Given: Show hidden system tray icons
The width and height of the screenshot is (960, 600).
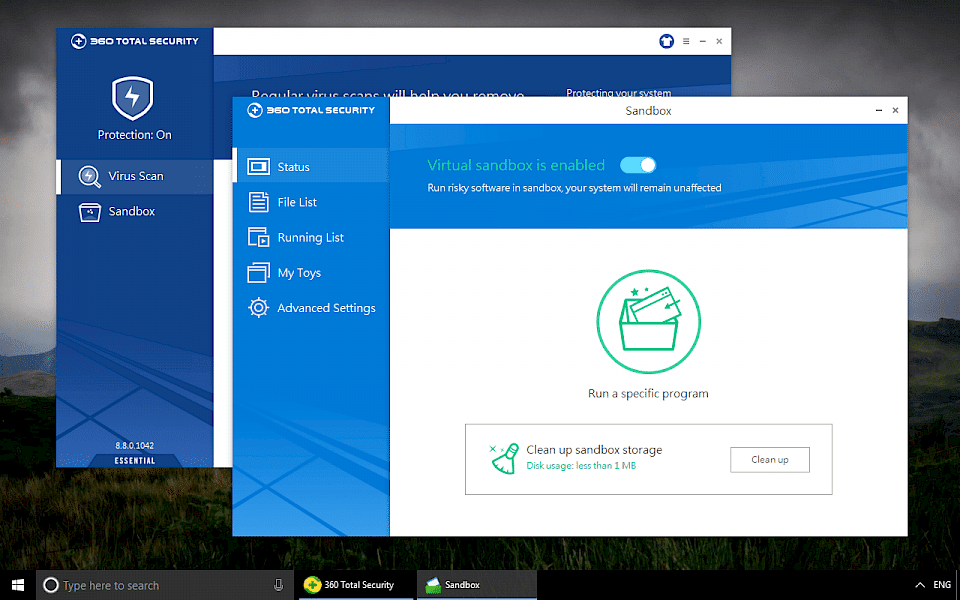Looking at the screenshot, I should point(919,585).
